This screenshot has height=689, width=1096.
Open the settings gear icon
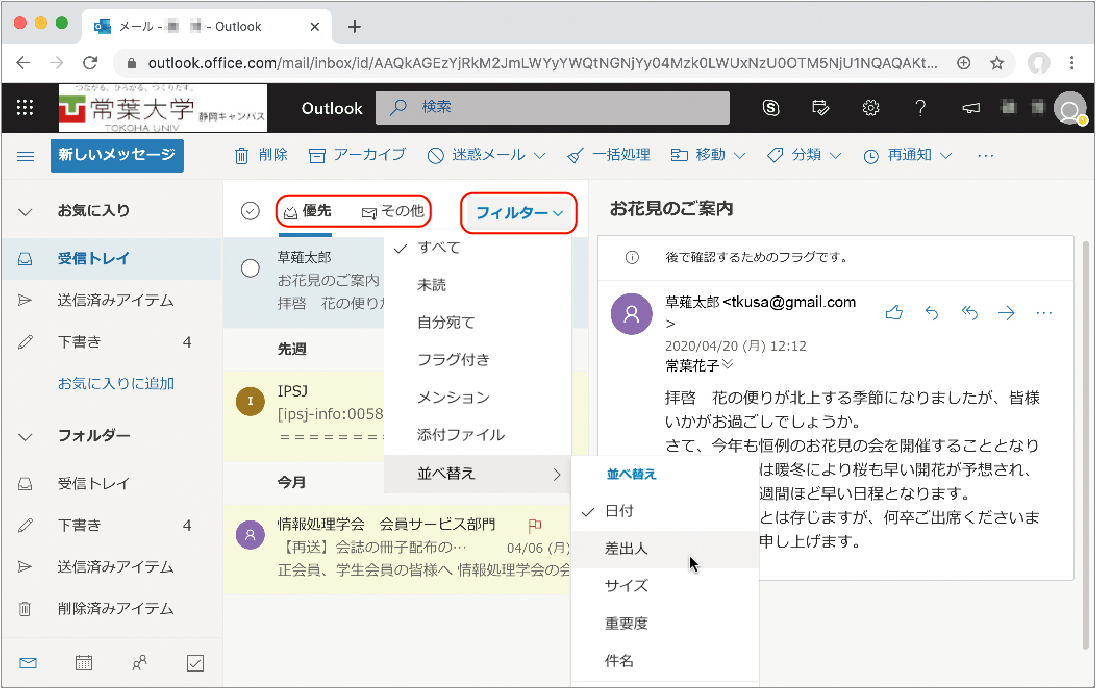click(x=871, y=108)
